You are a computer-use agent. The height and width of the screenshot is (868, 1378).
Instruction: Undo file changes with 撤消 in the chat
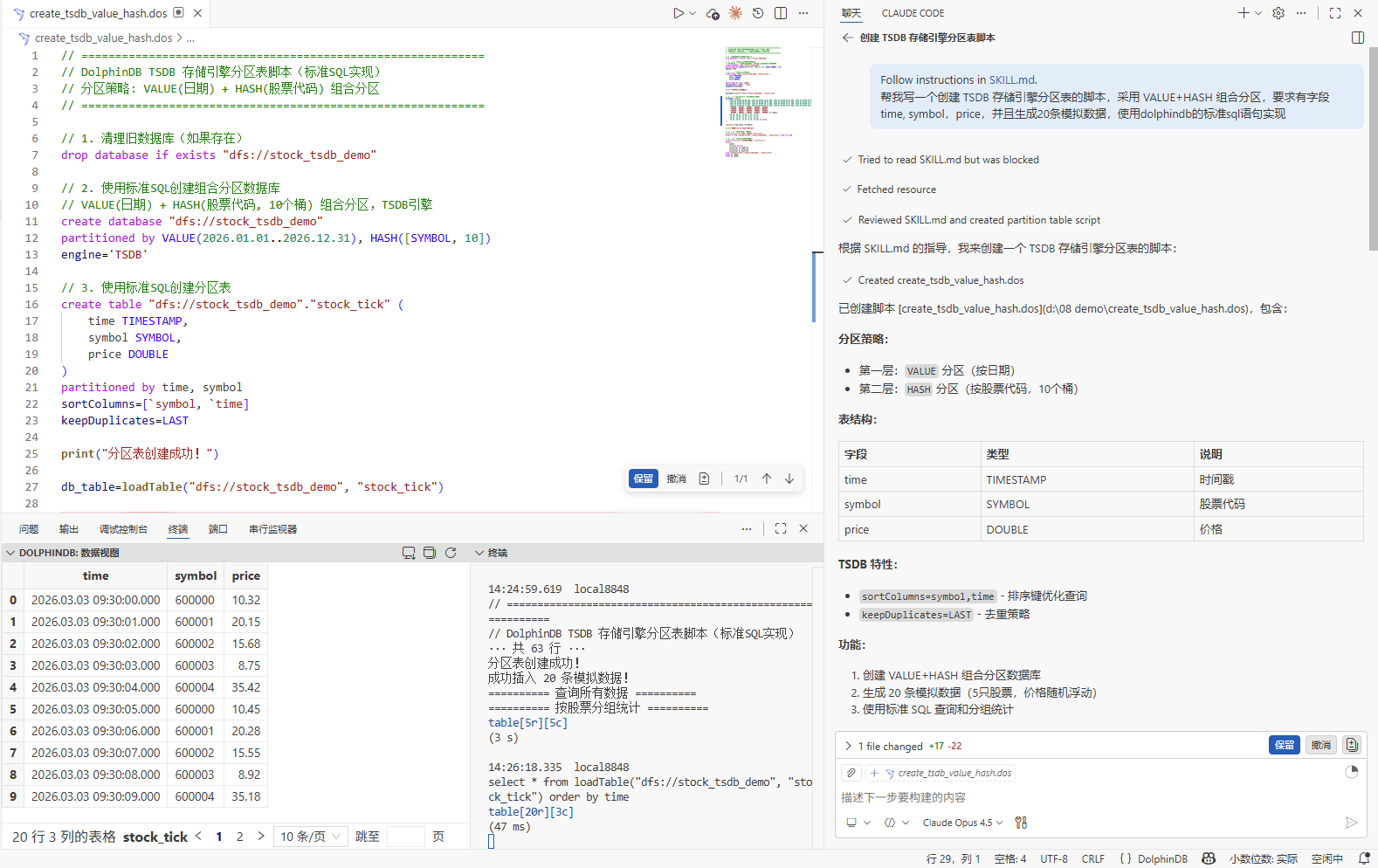click(x=1321, y=745)
